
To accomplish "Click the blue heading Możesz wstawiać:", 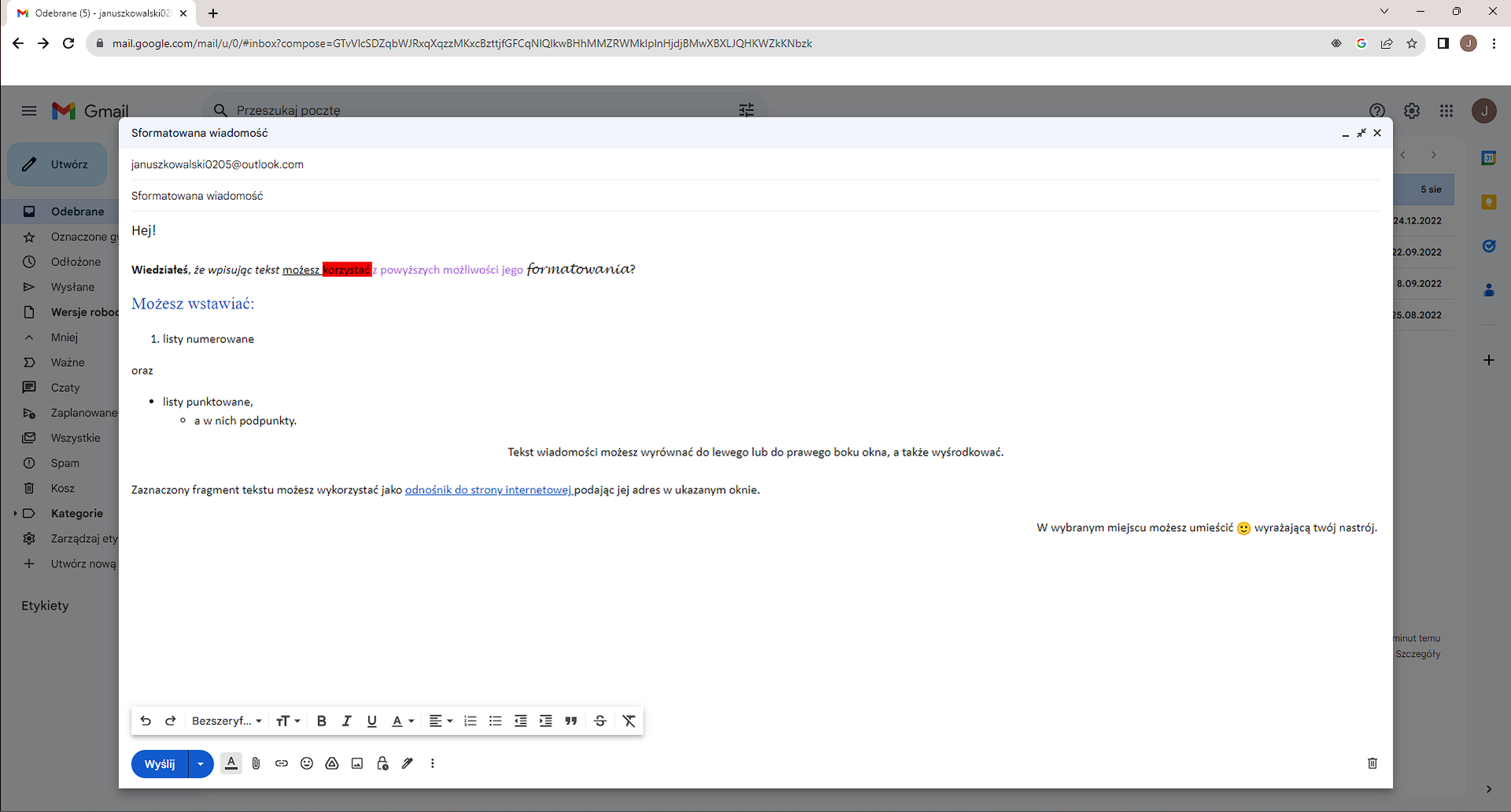I will coord(193,304).
